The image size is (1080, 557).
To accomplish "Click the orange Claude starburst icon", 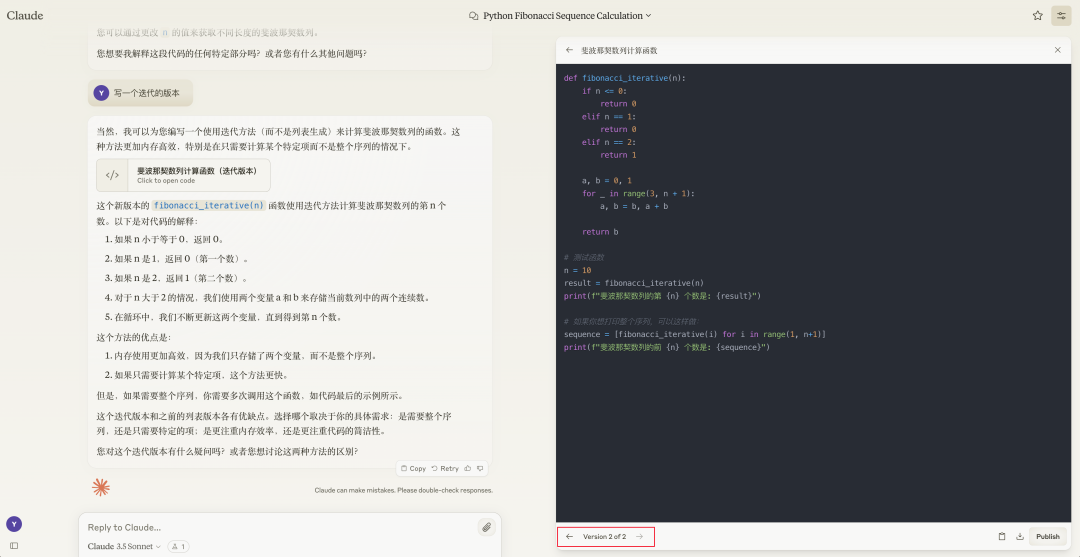I will [101, 487].
